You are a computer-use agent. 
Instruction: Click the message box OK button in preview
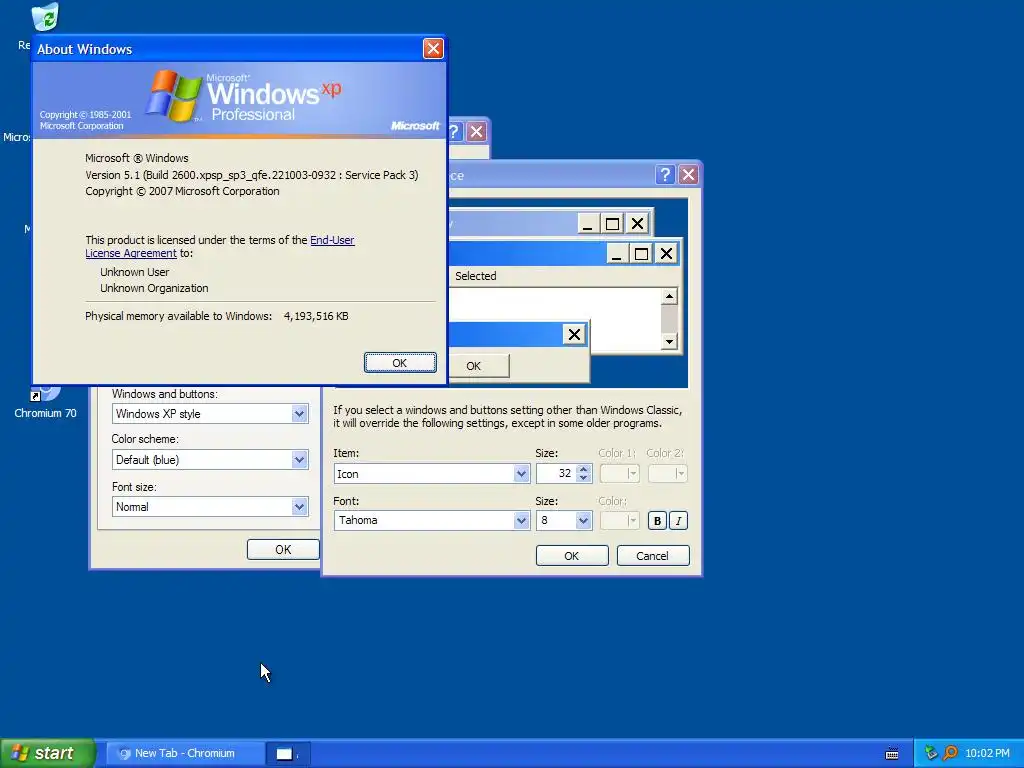[x=474, y=366]
